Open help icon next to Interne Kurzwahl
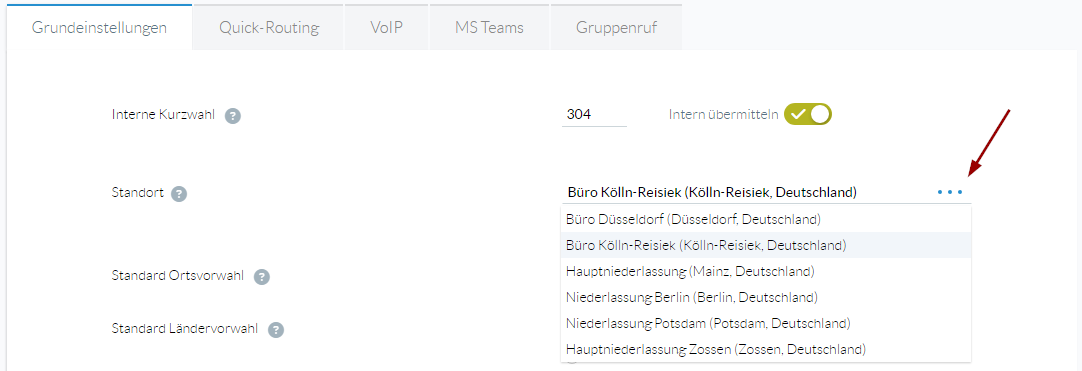This screenshot has height=371, width=1082. tap(233, 116)
